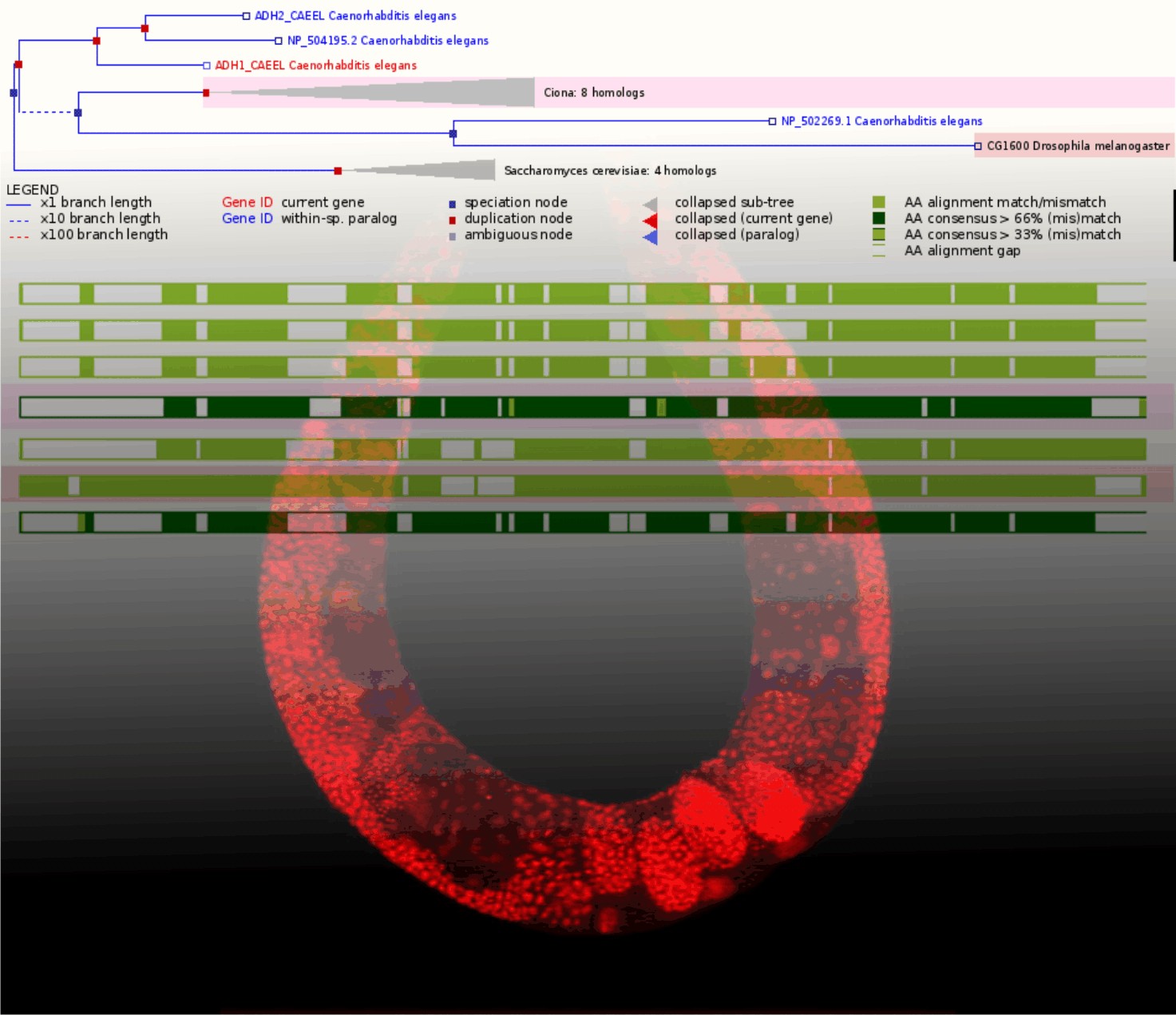Screen dimensions: 1176x1015
Task: Click the NP_504195.2 Caenorhabditis elegans label
Action: [387, 41]
